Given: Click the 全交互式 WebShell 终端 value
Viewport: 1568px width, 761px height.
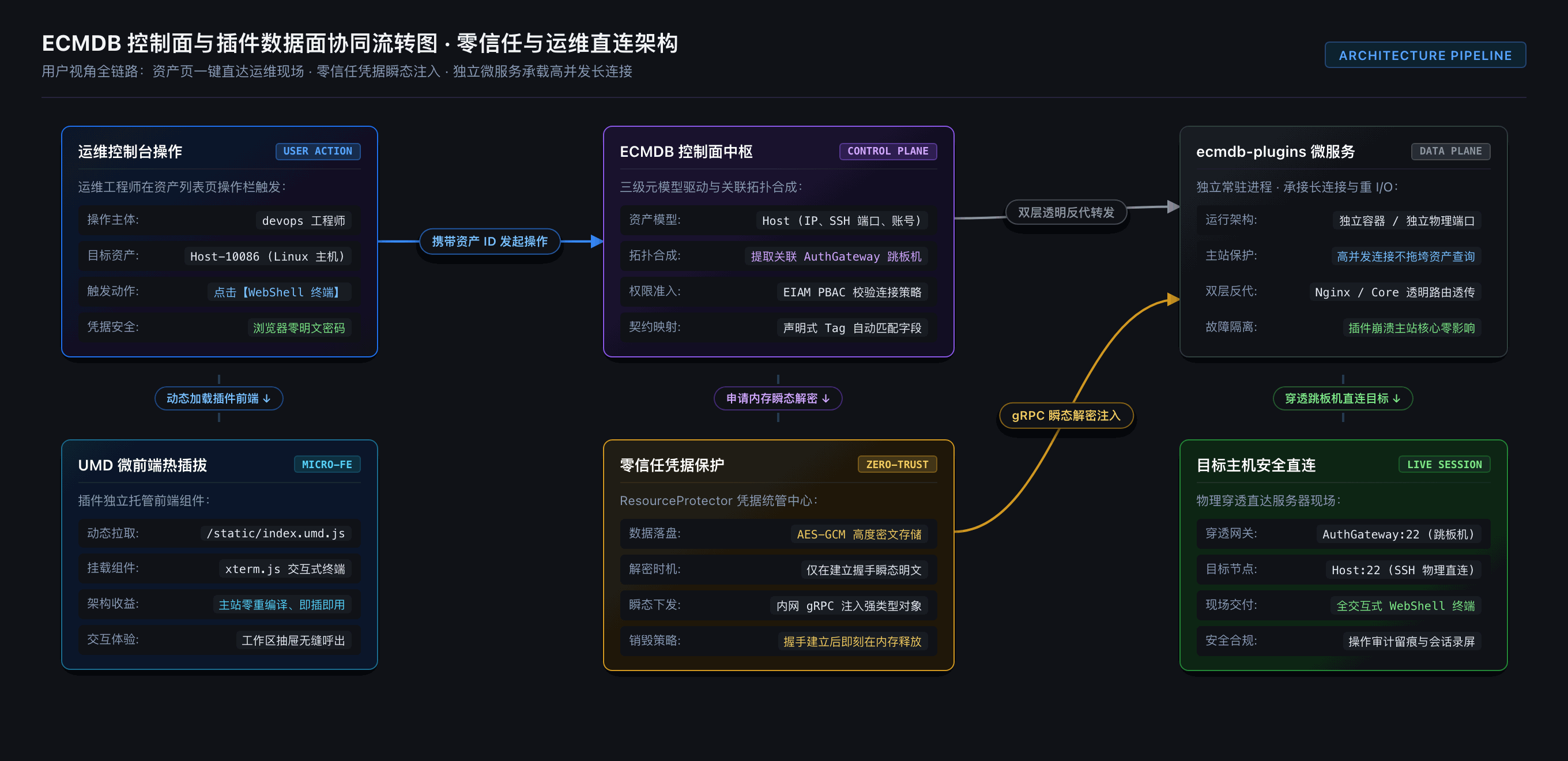Looking at the screenshot, I should (1405, 606).
